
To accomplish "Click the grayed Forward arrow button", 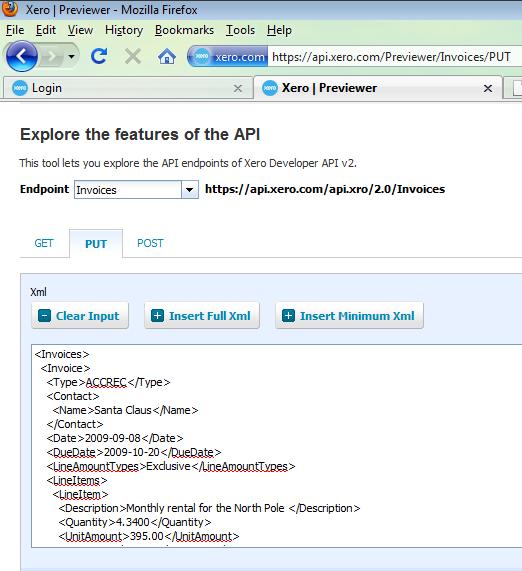I will pos(52,56).
